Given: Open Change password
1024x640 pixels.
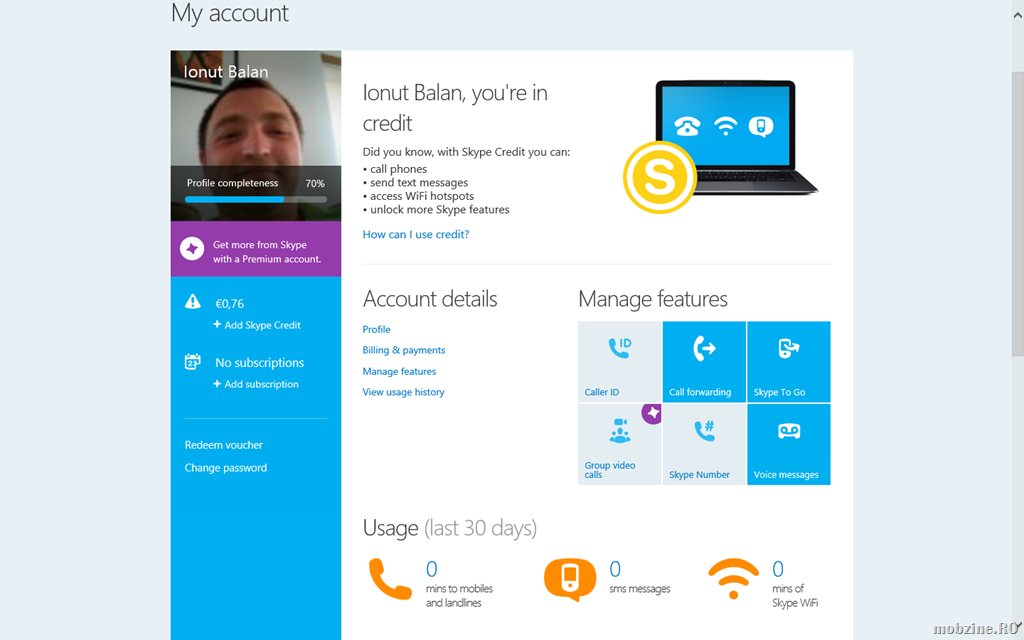Looking at the screenshot, I should 225,468.
